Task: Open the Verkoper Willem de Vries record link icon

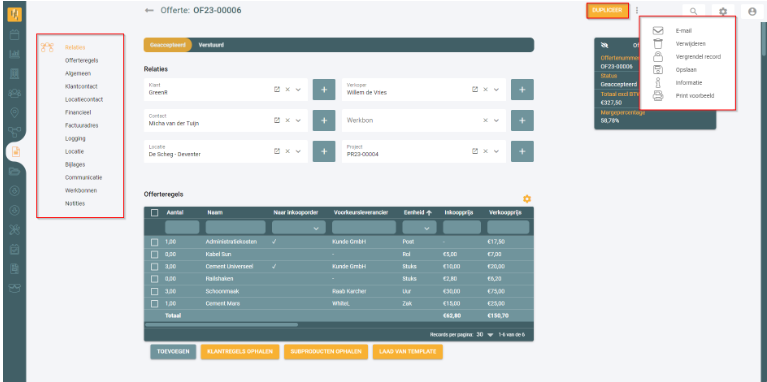Action: click(474, 90)
